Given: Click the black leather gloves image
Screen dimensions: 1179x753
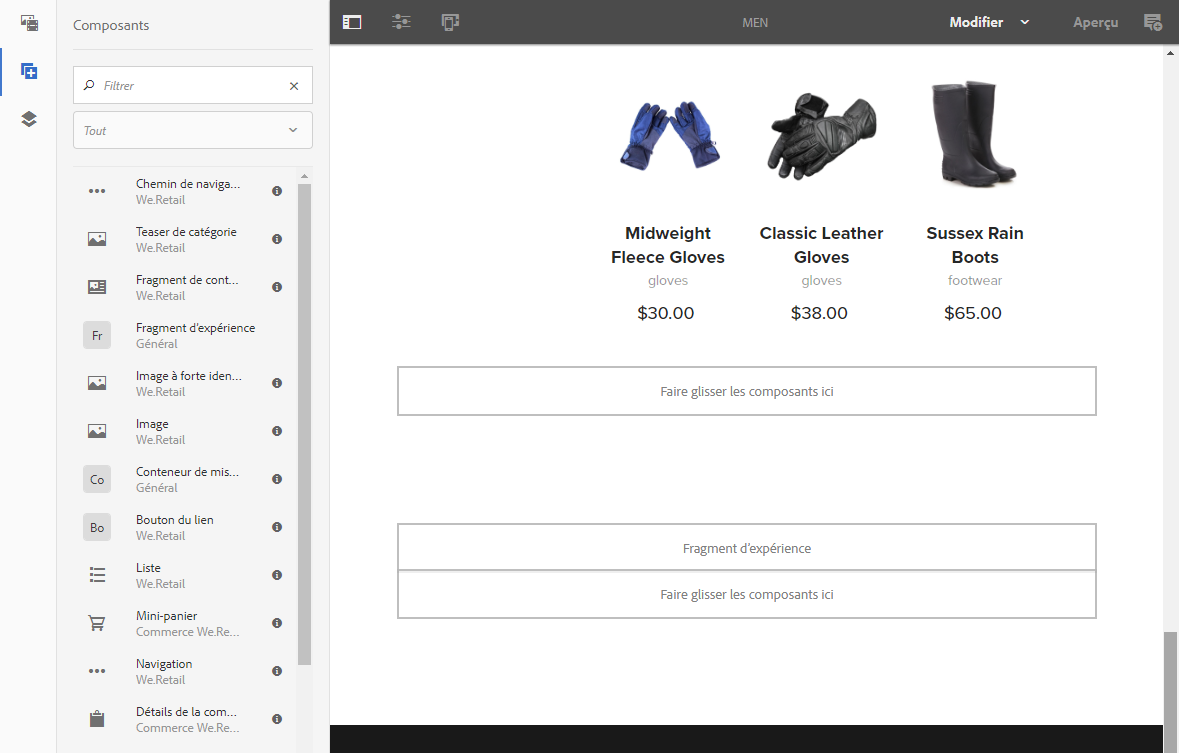Looking at the screenshot, I should click(x=822, y=135).
